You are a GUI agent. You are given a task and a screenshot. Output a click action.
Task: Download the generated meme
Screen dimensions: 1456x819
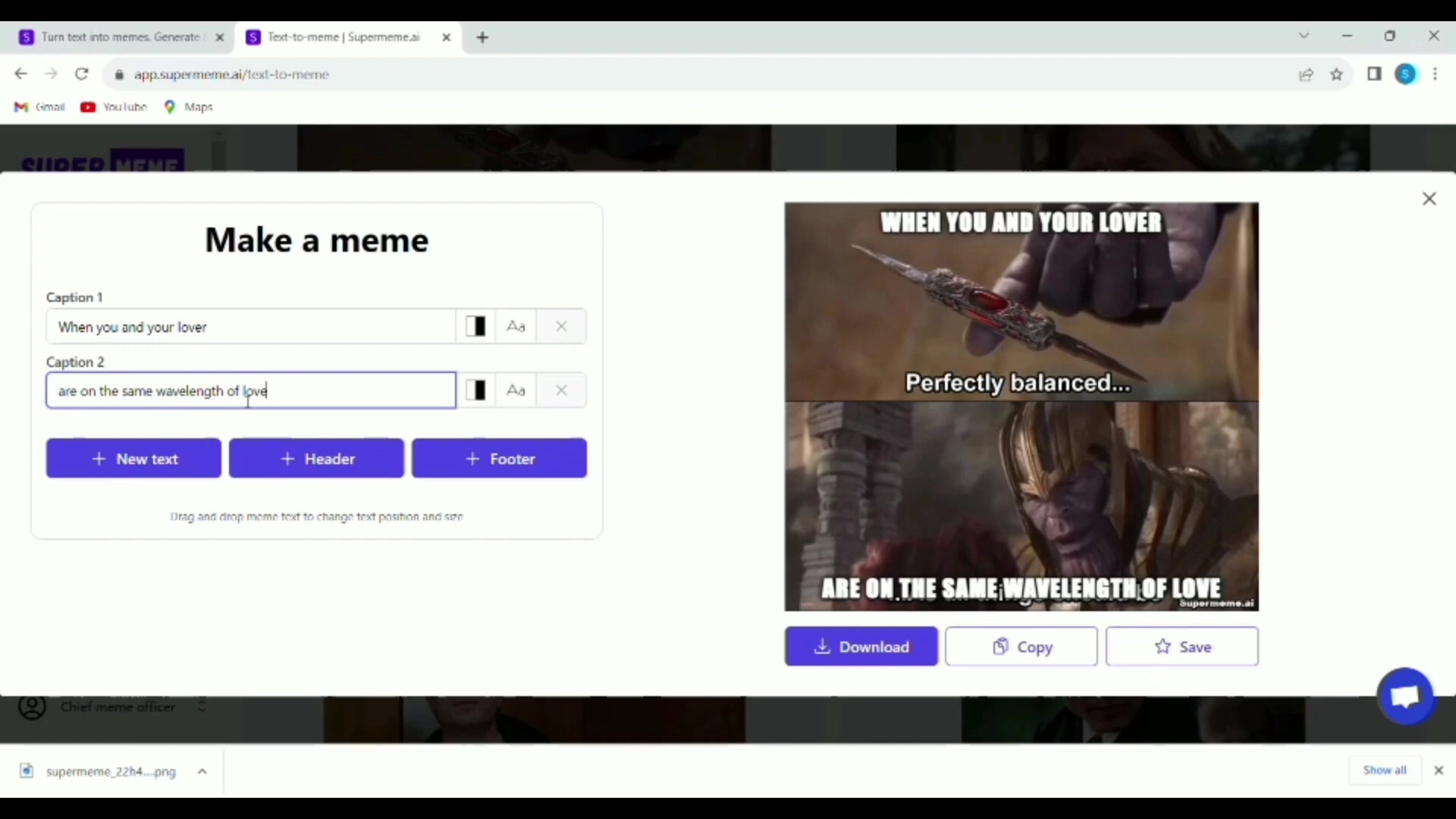pos(861,646)
